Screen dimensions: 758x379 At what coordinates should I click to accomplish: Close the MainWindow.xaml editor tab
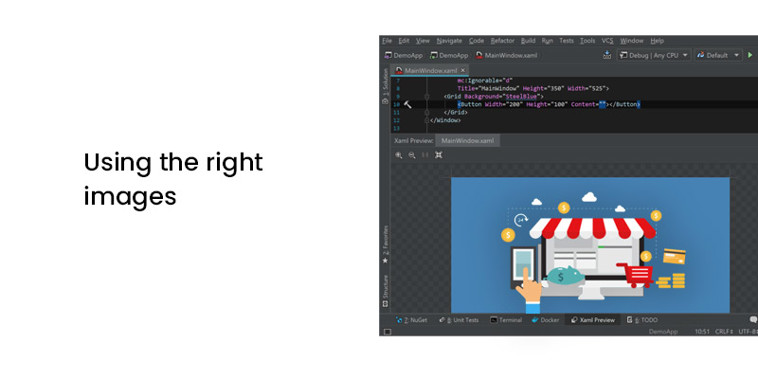[x=463, y=71]
